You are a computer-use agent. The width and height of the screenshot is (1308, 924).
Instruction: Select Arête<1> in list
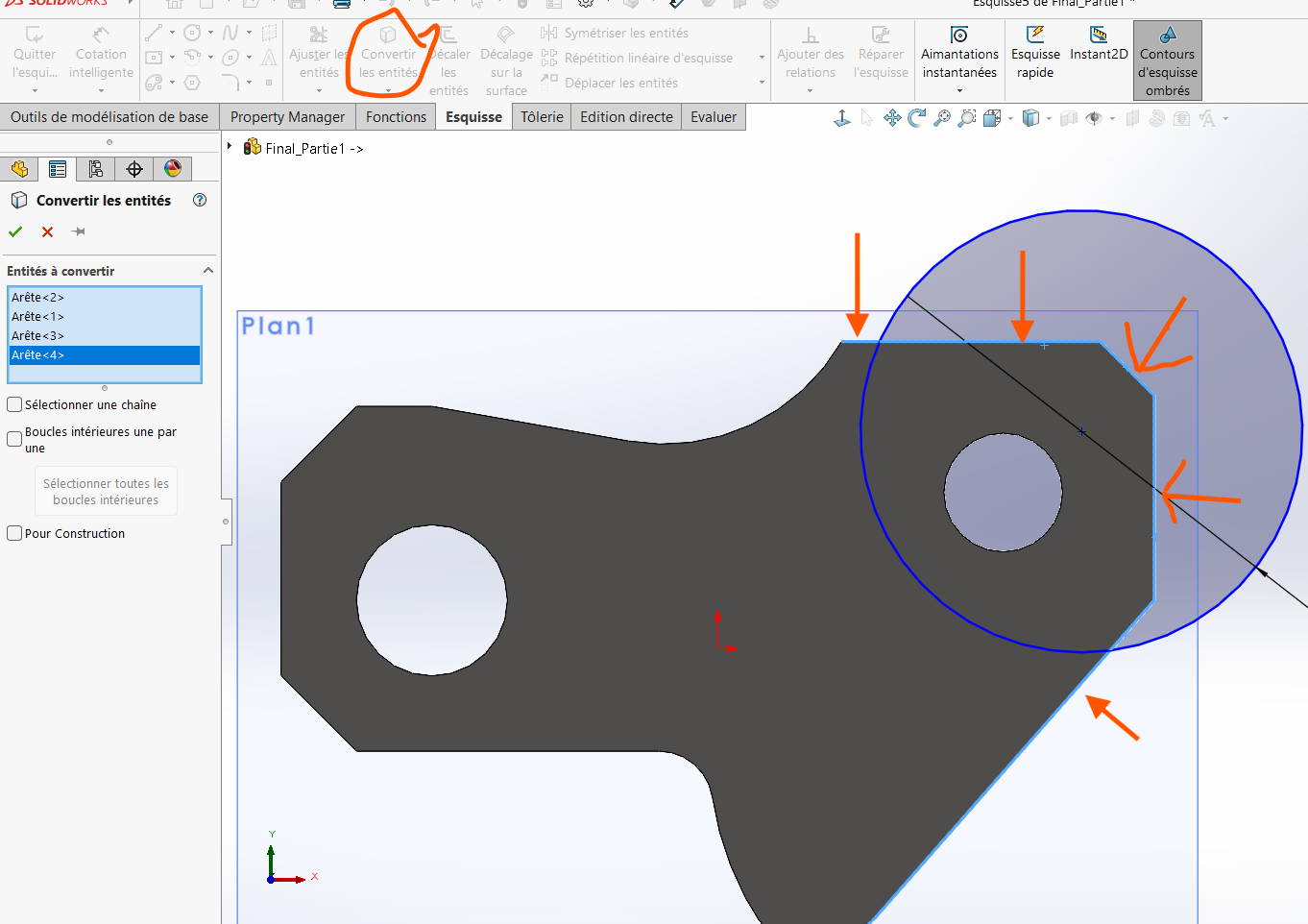tap(105, 316)
